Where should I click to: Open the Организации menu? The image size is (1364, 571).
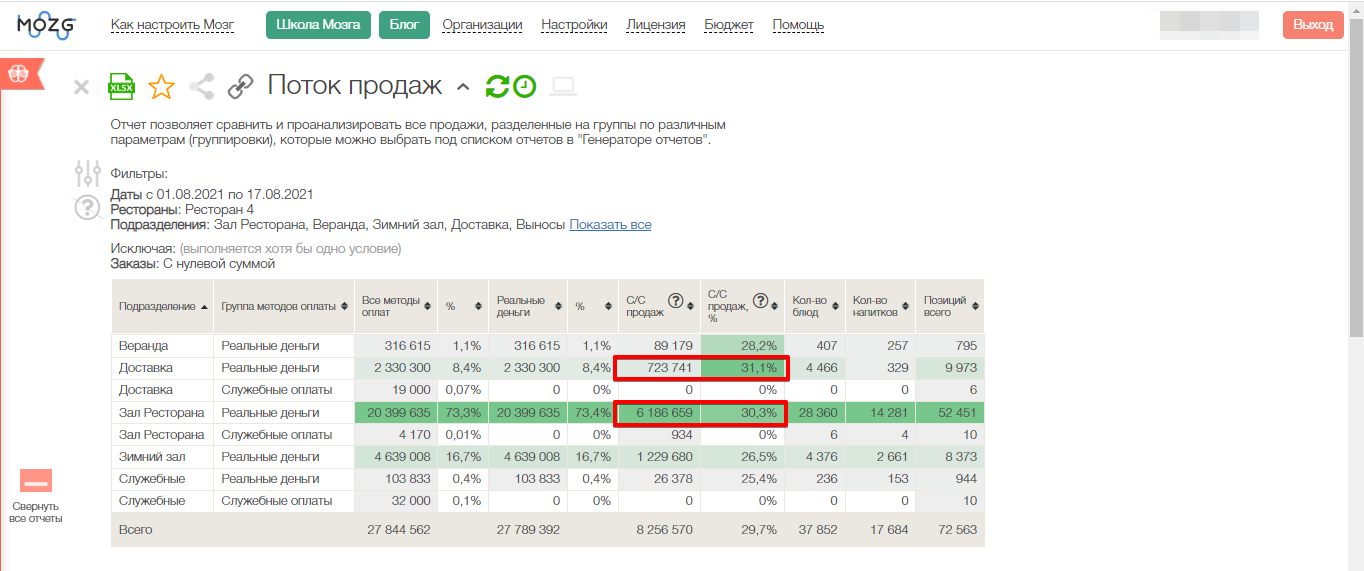(x=482, y=25)
